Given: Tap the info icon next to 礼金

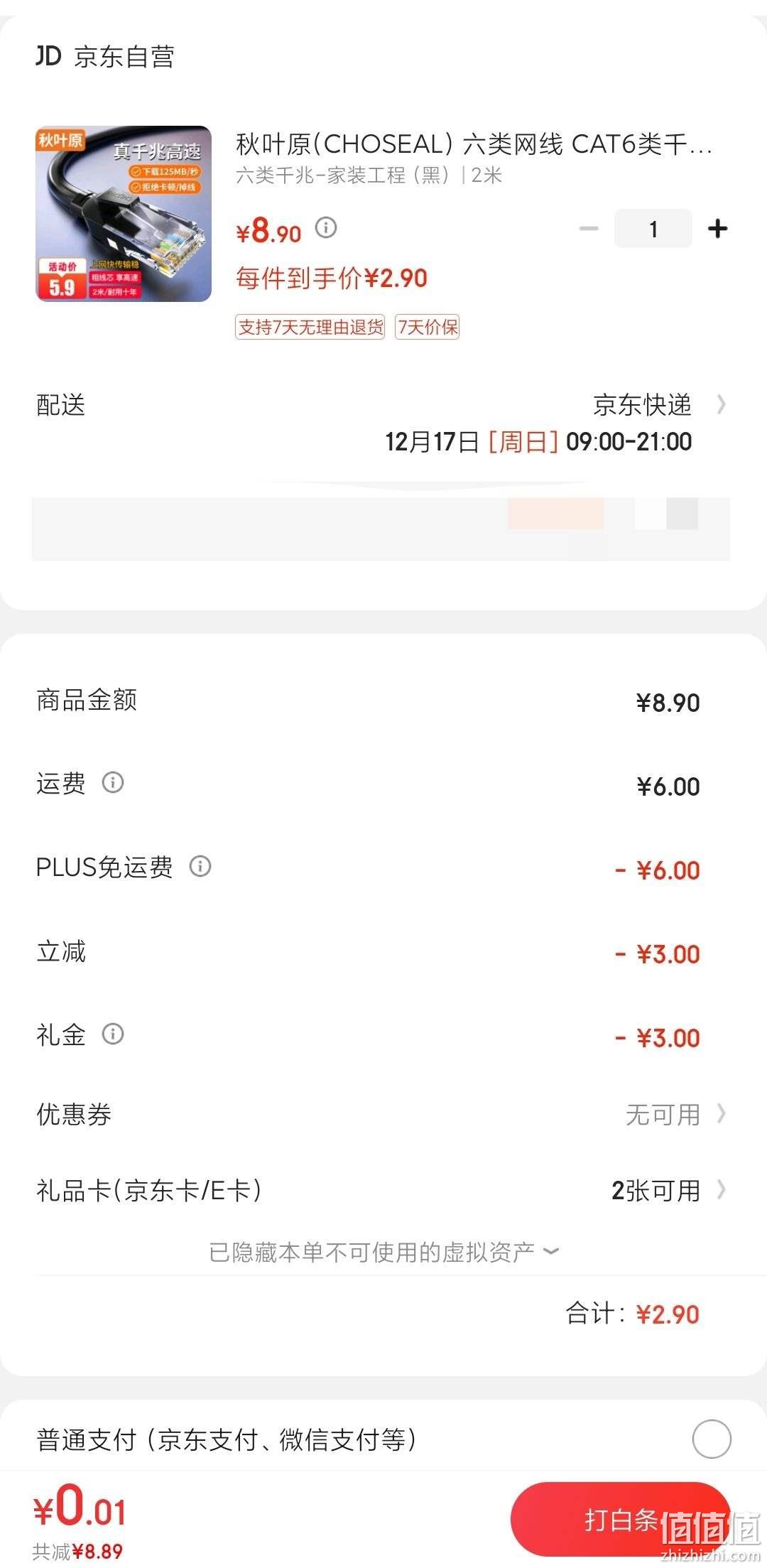Looking at the screenshot, I should click(113, 1034).
